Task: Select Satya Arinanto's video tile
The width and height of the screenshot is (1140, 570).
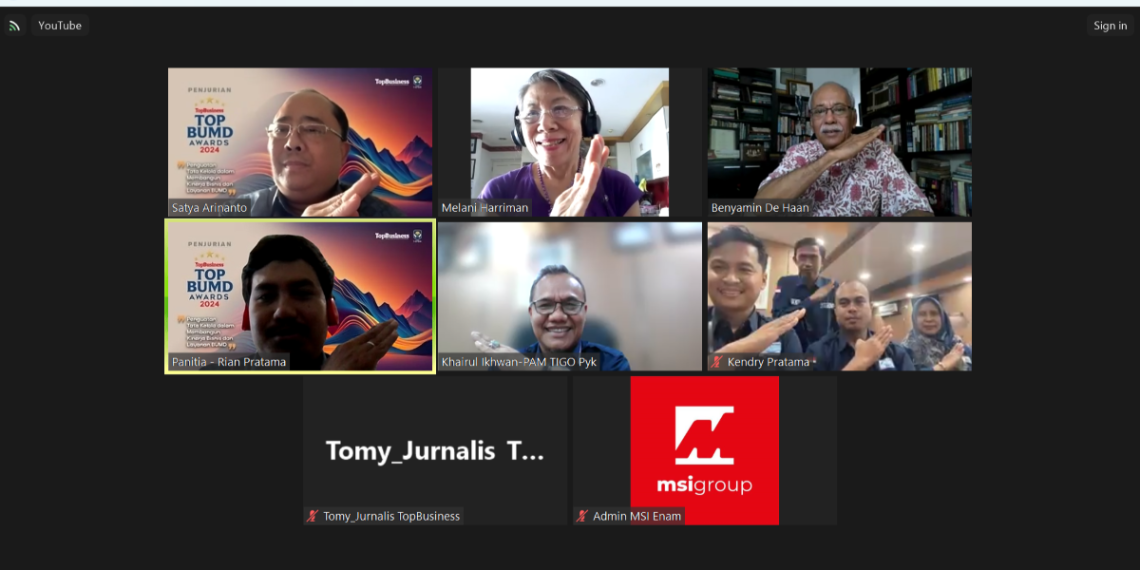Action: pos(300,142)
